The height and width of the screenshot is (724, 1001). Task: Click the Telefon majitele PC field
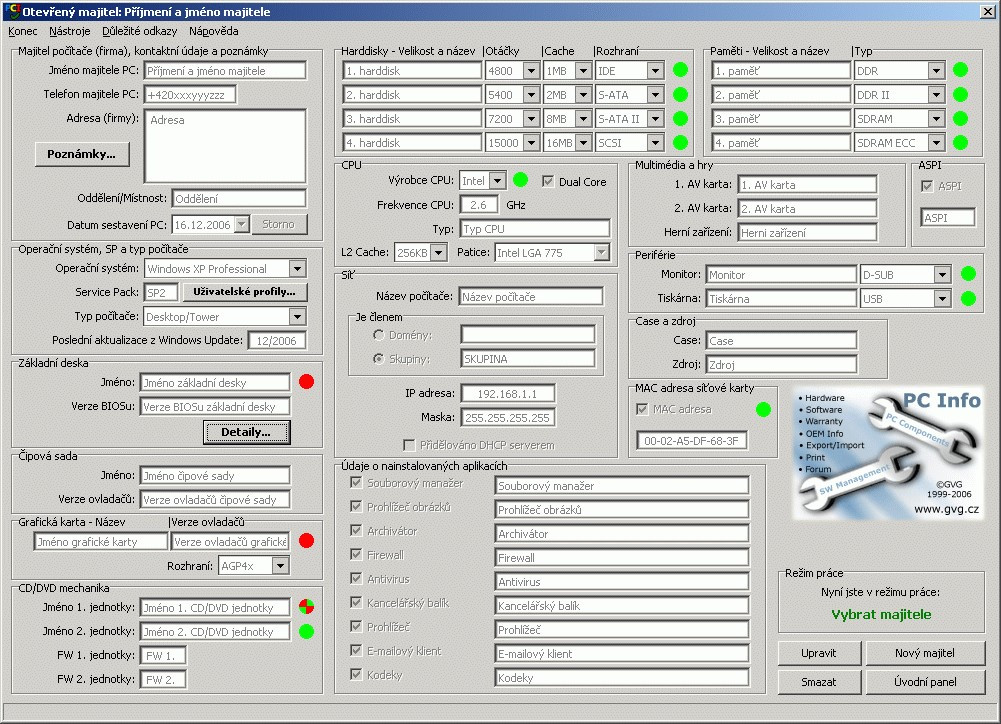click(190, 95)
